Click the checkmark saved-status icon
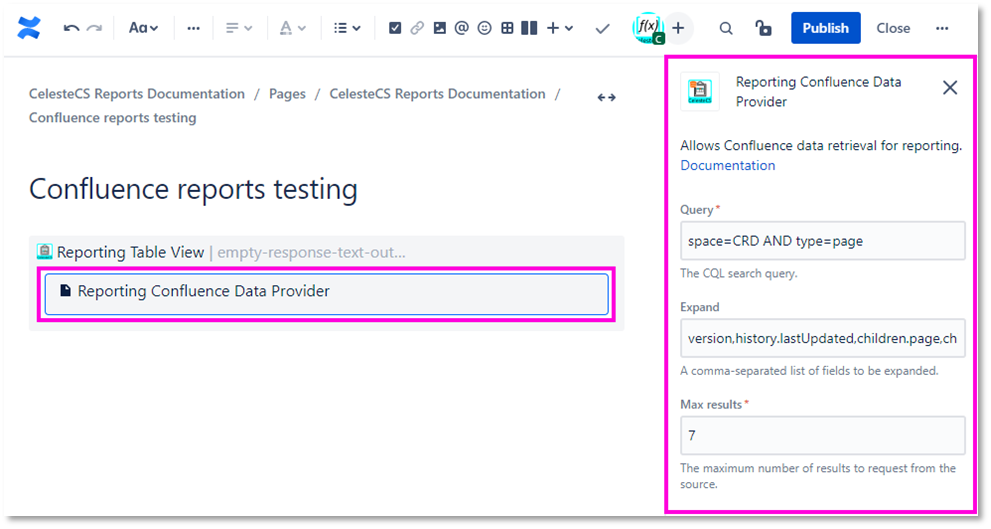The width and height of the screenshot is (991, 529). tap(603, 28)
